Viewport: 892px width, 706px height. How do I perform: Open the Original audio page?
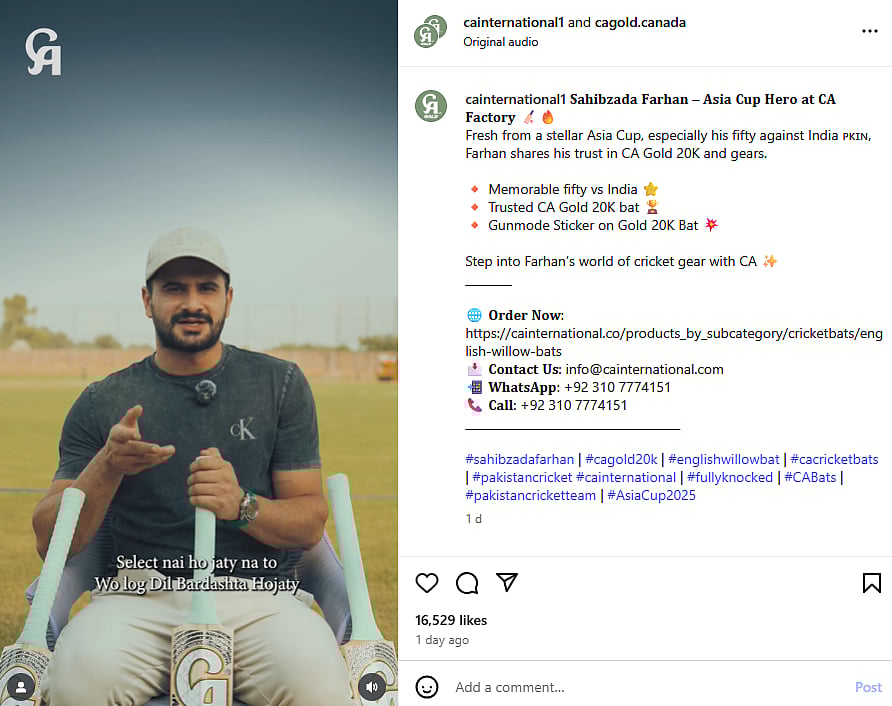500,42
